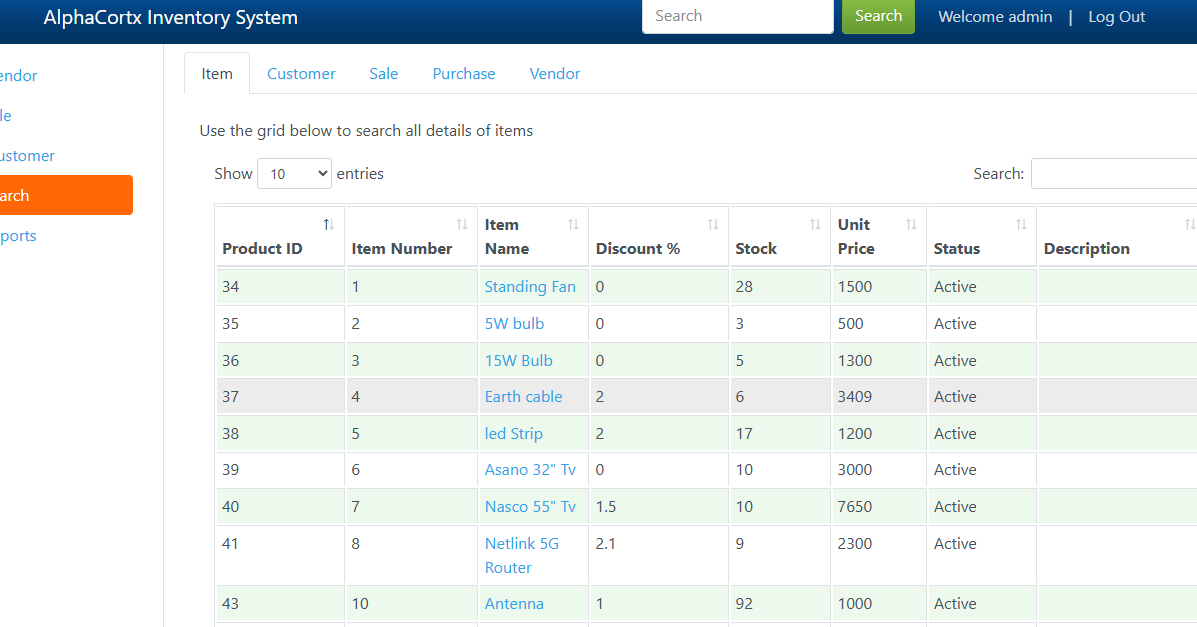The width and height of the screenshot is (1197, 627).
Task: Select the discount 2.1 cell
Action: tap(659, 555)
